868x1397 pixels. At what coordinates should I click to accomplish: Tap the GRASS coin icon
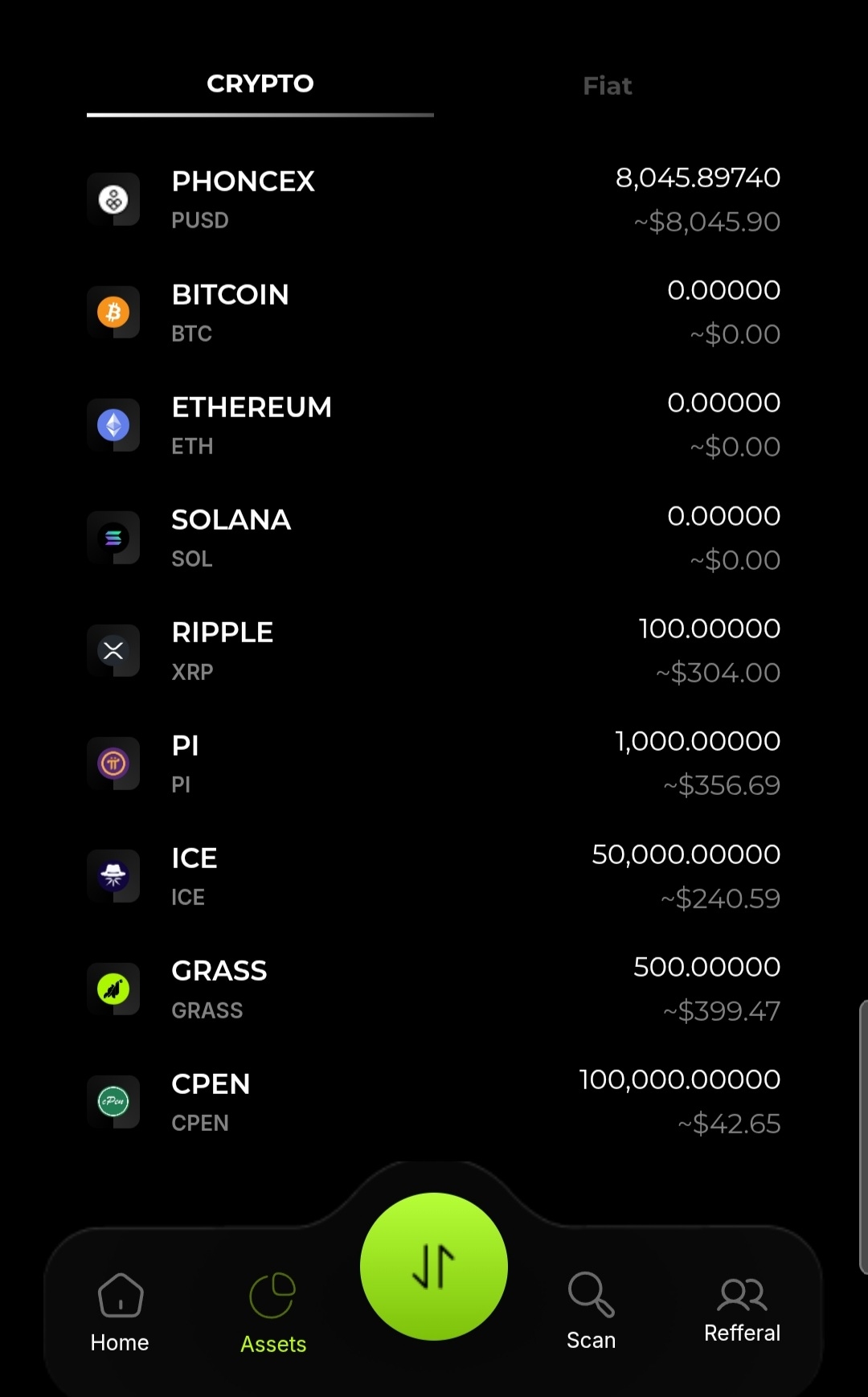pyautogui.click(x=113, y=989)
